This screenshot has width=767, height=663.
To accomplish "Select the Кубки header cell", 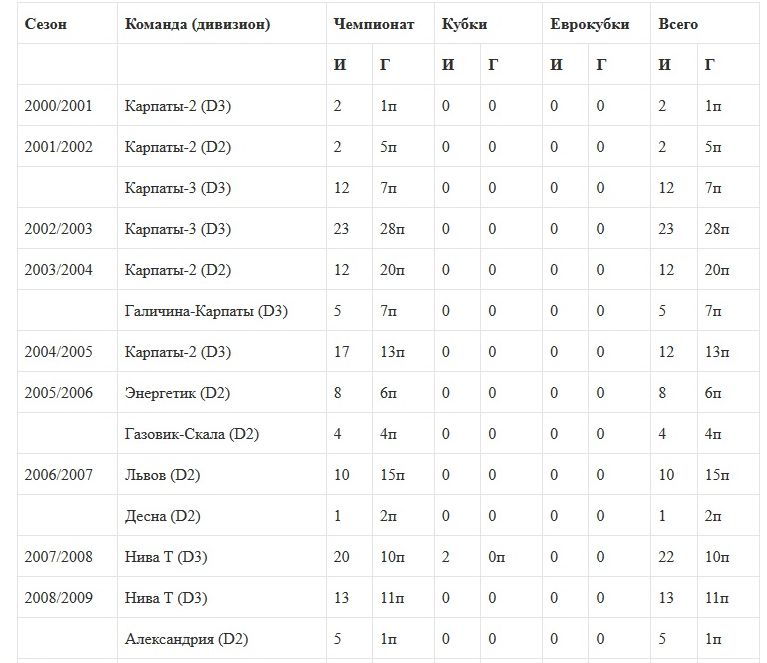I will [465, 24].
